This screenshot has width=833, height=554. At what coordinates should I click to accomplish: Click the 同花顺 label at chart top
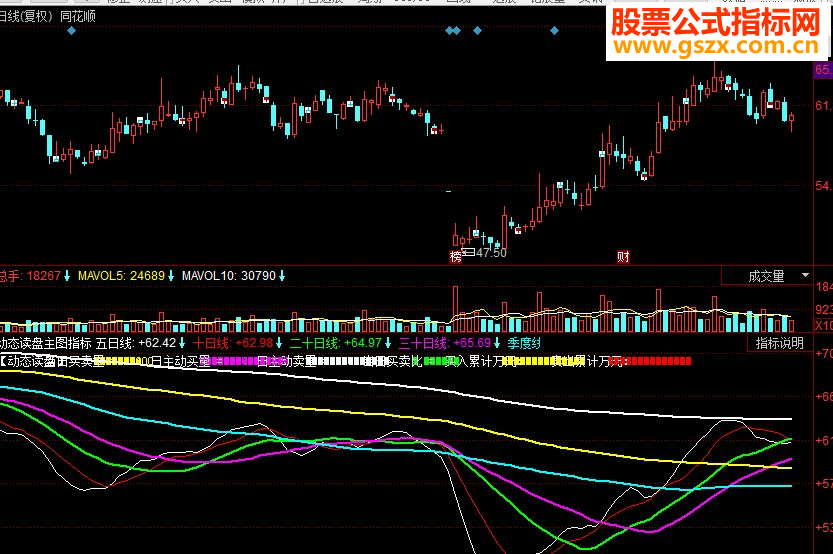coord(78,16)
